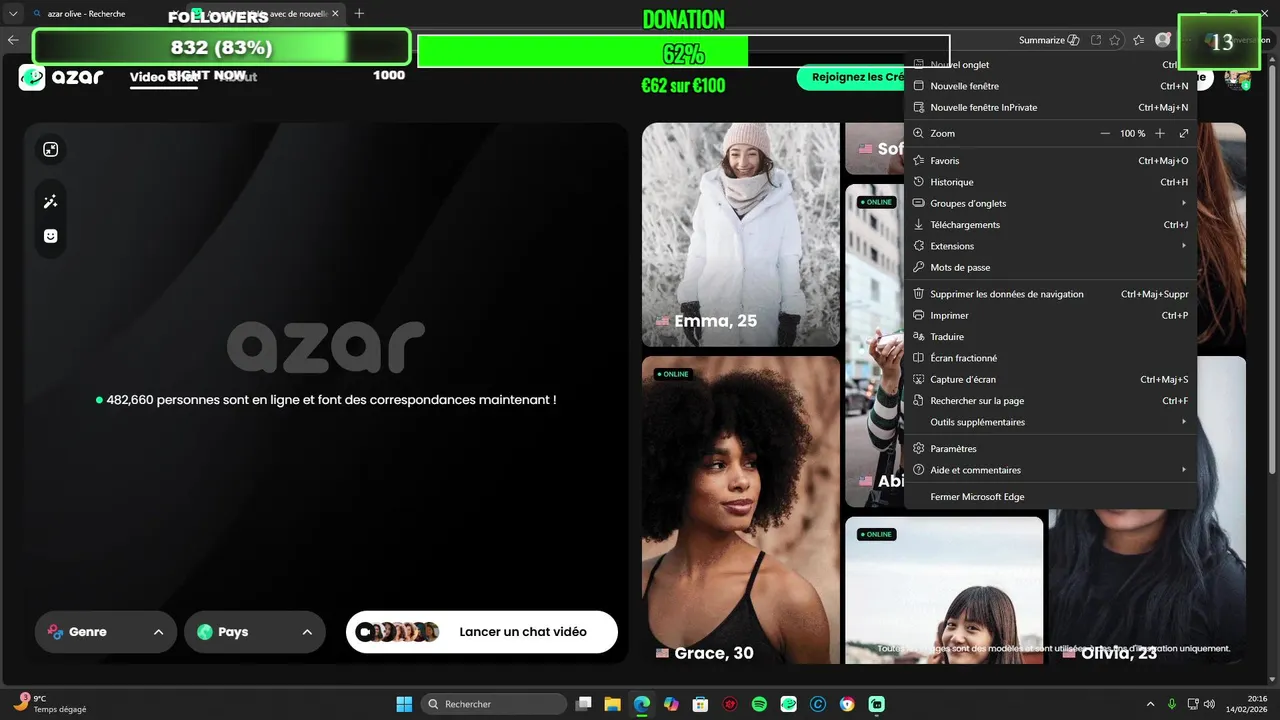Image resolution: width=1280 pixels, height=720 pixels.
Task: Open Téléchargements menu entry
Action: pos(1050,225)
